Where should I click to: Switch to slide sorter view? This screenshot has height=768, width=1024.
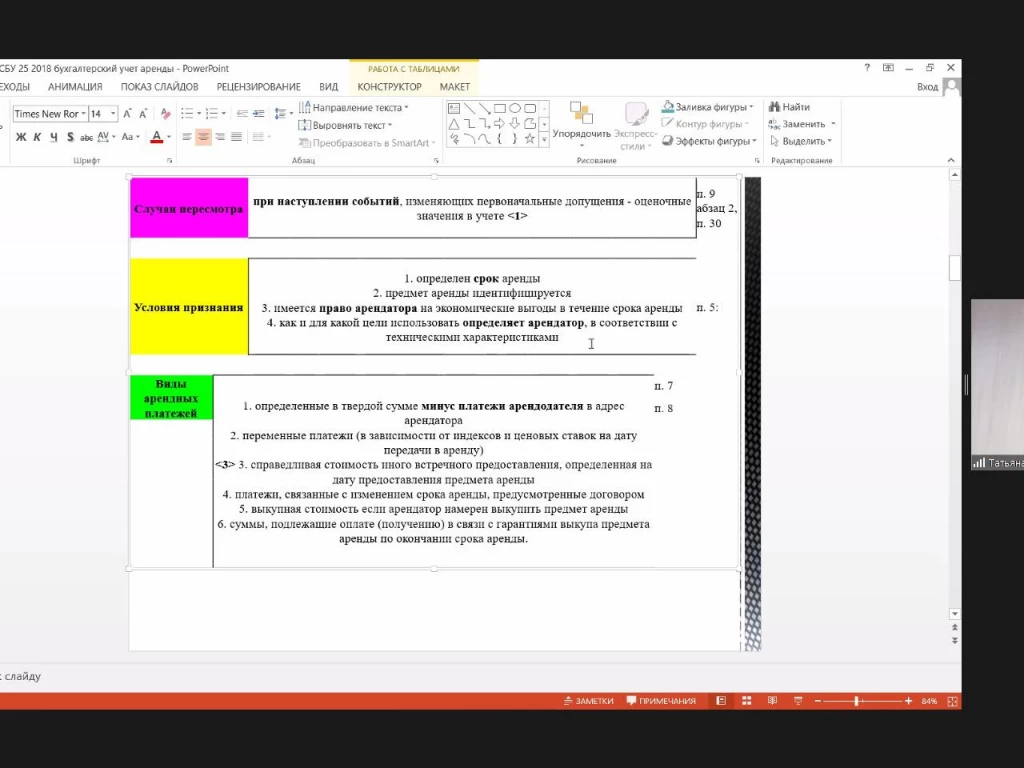746,701
